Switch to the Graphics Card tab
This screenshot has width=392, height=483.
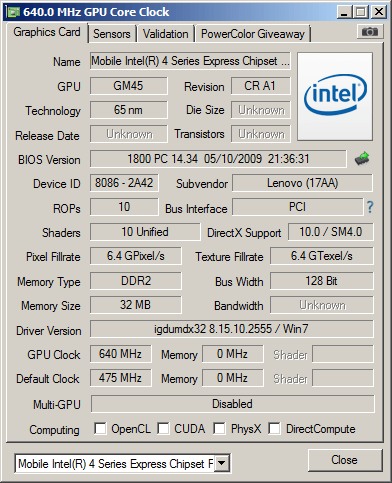(47, 32)
